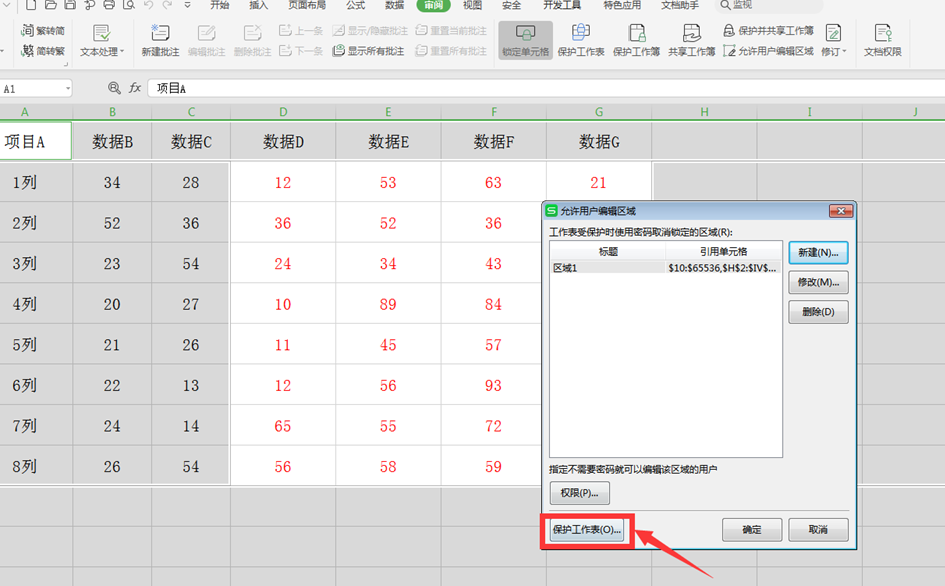Click the search box with magnifier icon
The image size is (945, 586).
coord(768,5)
